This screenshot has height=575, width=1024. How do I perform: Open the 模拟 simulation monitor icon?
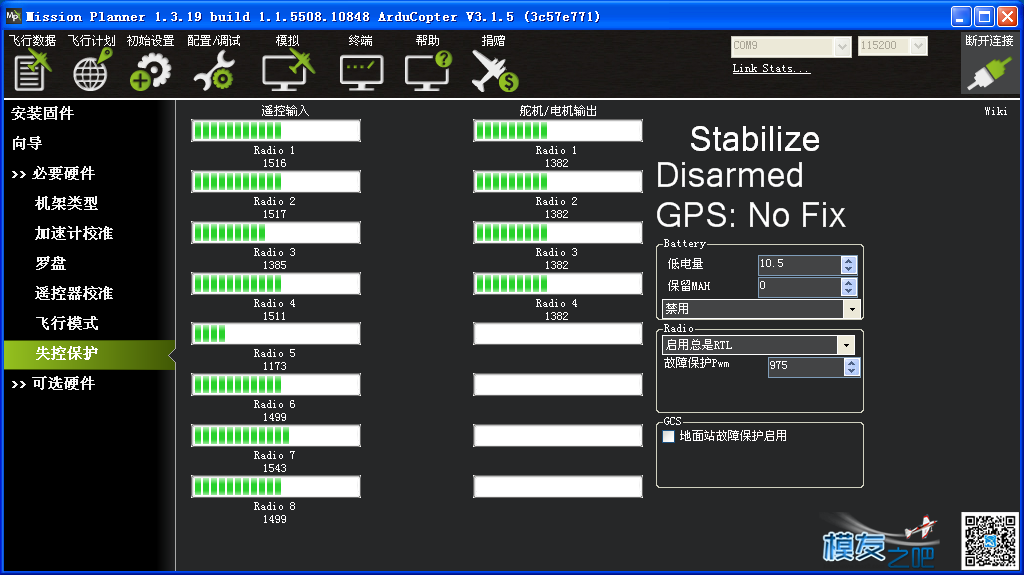point(287,71)
